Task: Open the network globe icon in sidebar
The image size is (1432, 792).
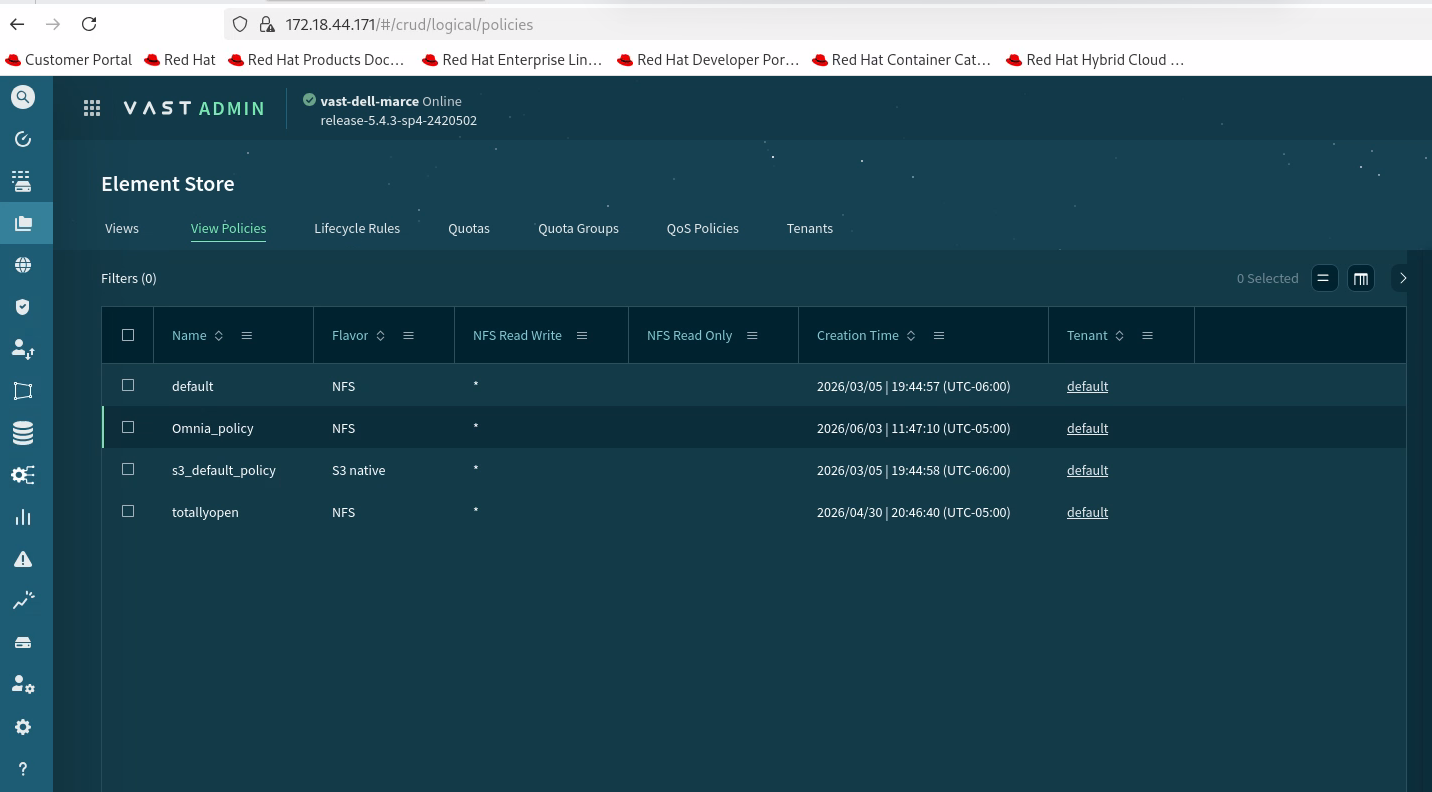Action: pos(23,265)
